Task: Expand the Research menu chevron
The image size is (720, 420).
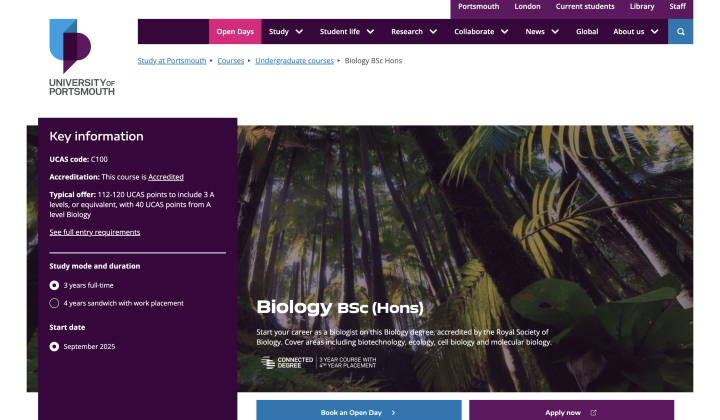Action: pyautogui.click(x=433, y=32)
